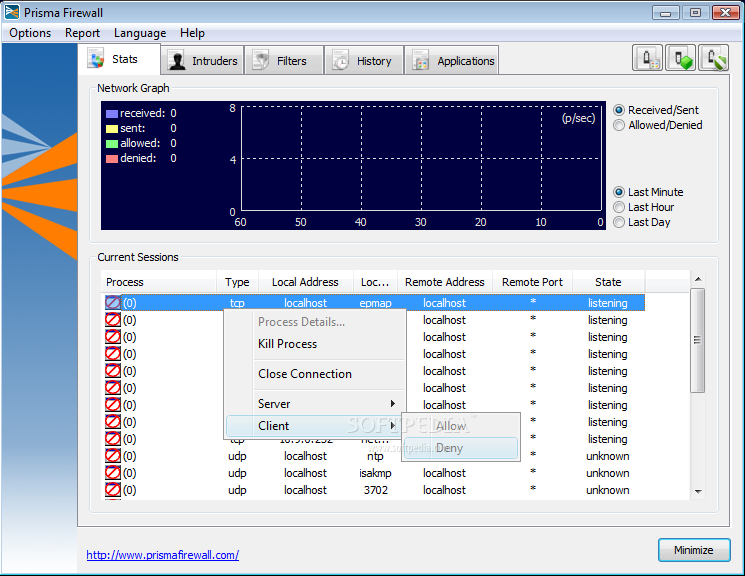
Task: Click the switch icon with colored grid
Action: pos(647,58)
